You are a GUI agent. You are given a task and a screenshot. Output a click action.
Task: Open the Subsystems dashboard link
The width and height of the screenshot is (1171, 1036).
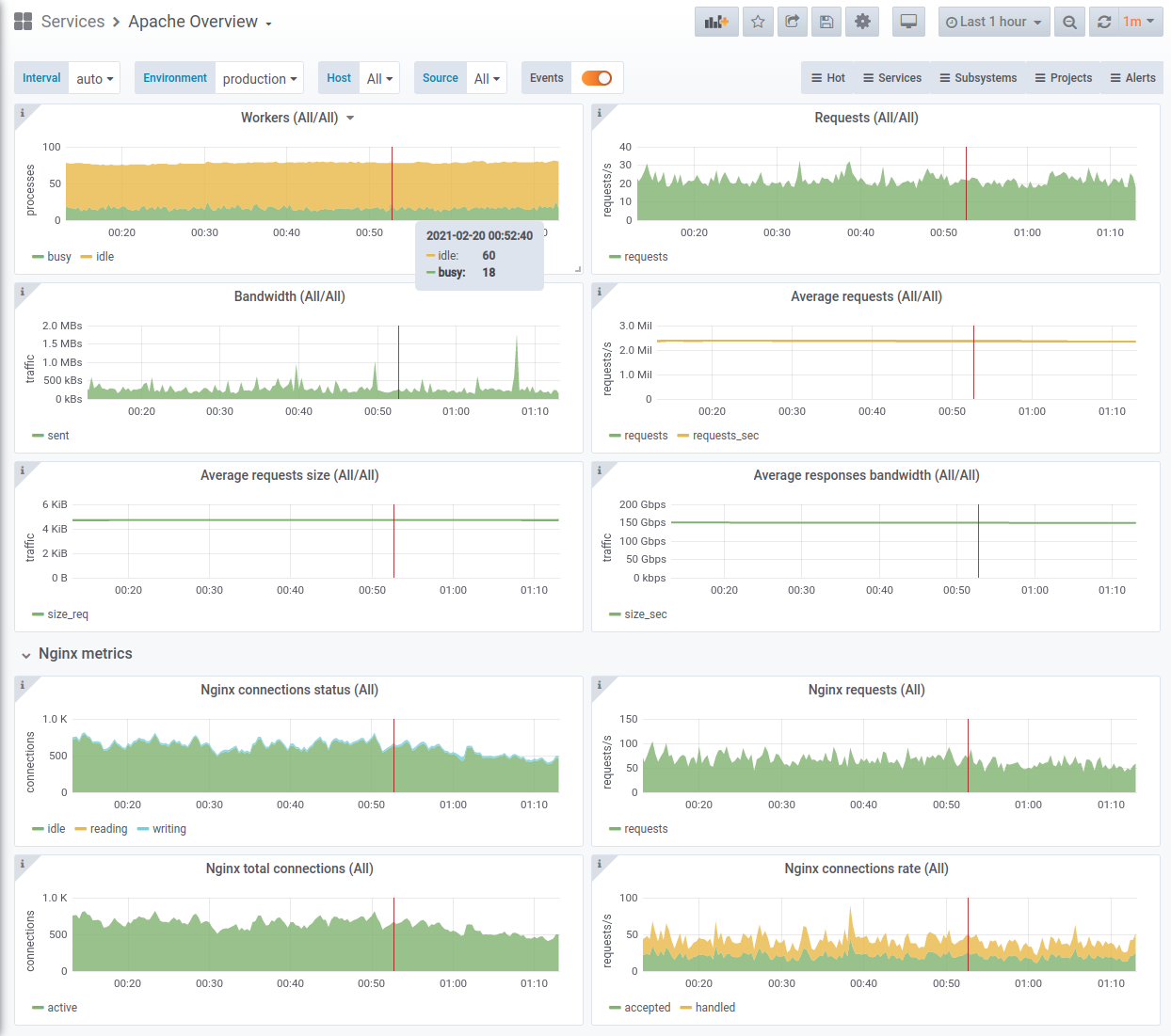point(978,78)
